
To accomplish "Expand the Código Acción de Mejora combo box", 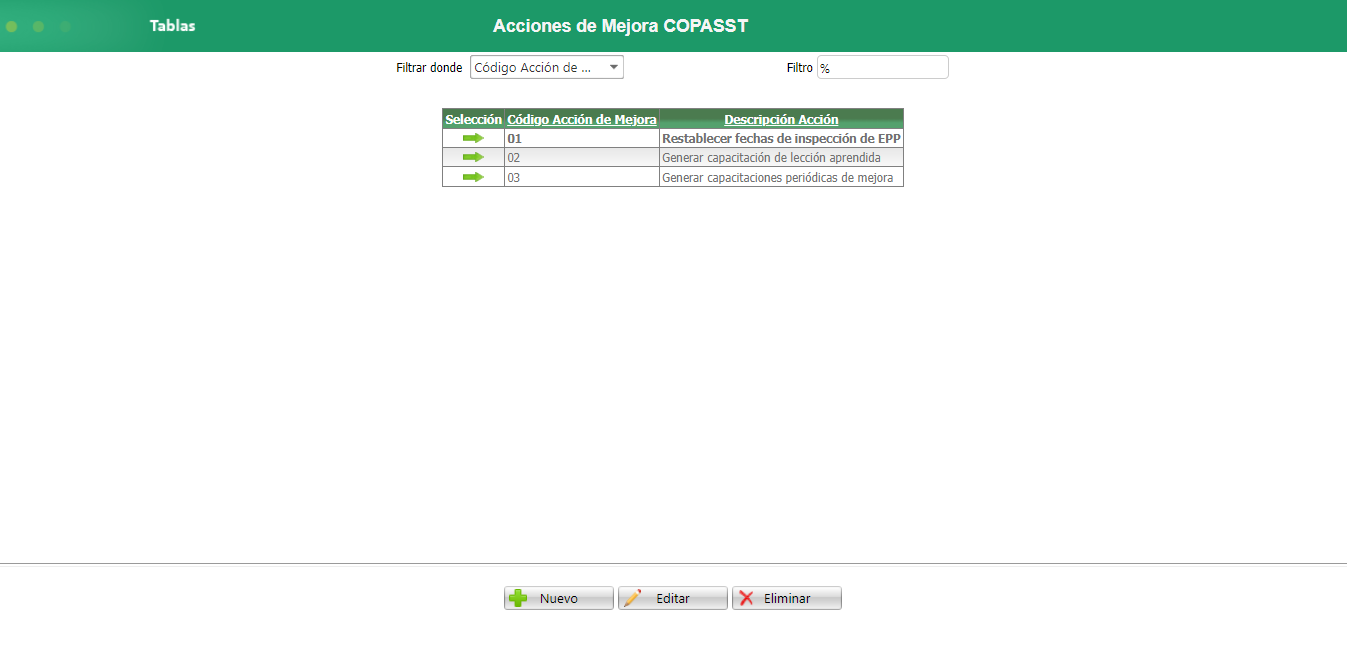I will (x=614, y=67).
